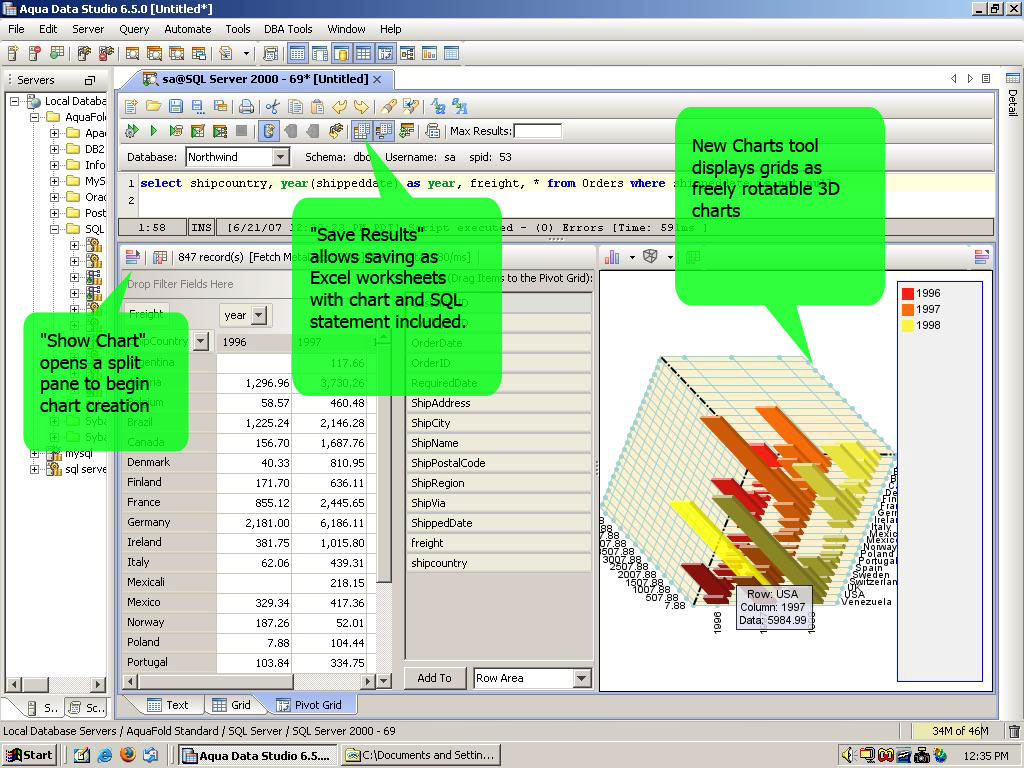This screenshot has height=768, width=1024.
Task: Click the Register Server icon in main toolbar
Action: pos(12,54)
